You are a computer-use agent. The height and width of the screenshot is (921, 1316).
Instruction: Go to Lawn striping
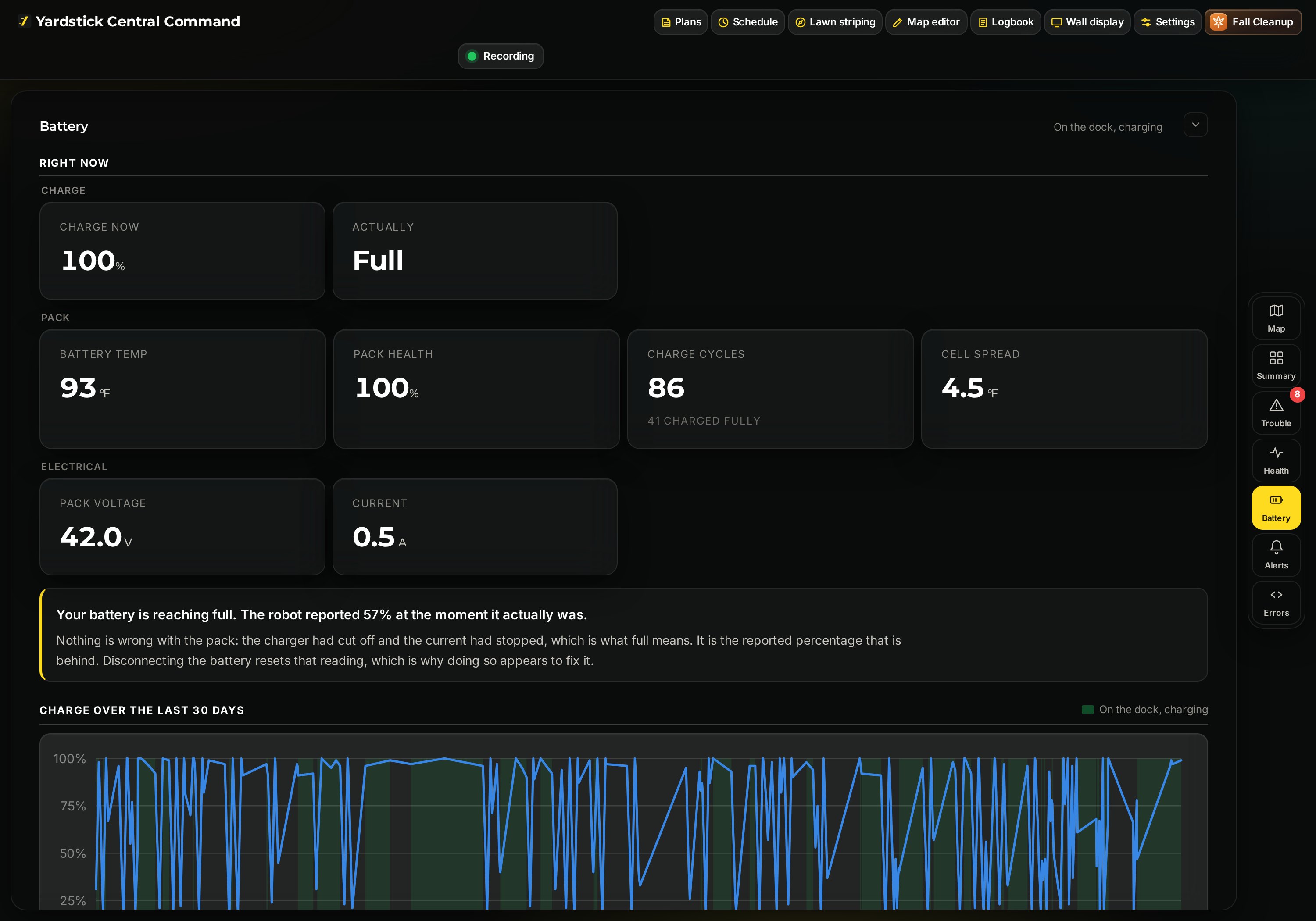click(x=835, y=22)
